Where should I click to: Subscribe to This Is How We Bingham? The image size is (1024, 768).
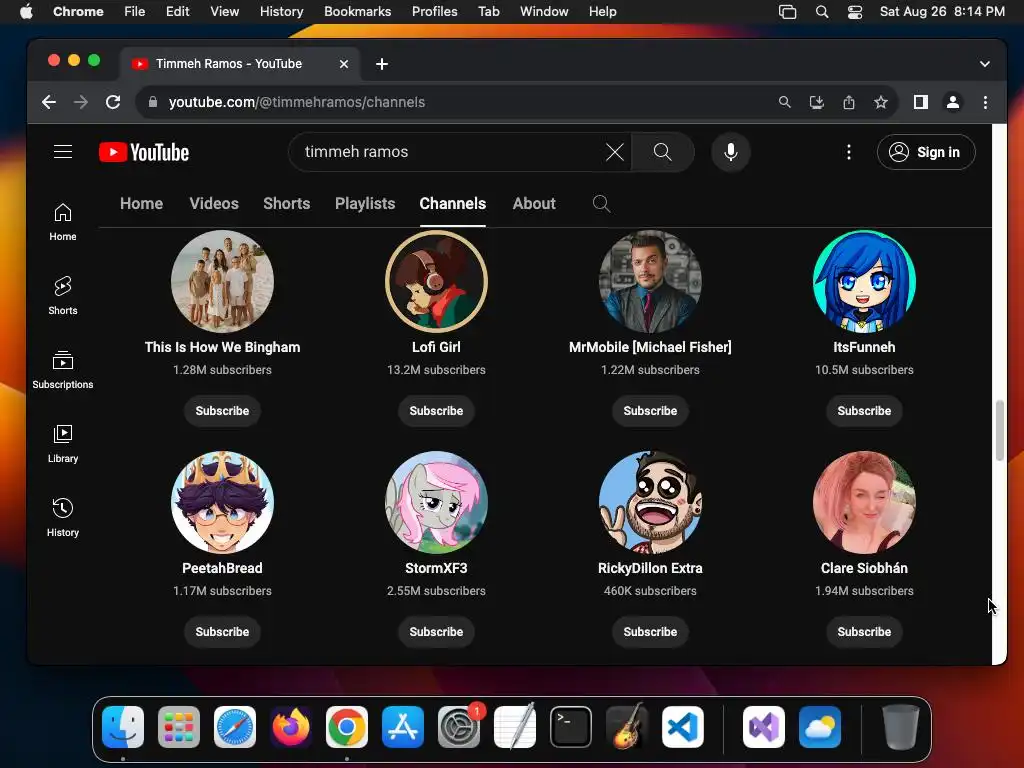(222, 411)
